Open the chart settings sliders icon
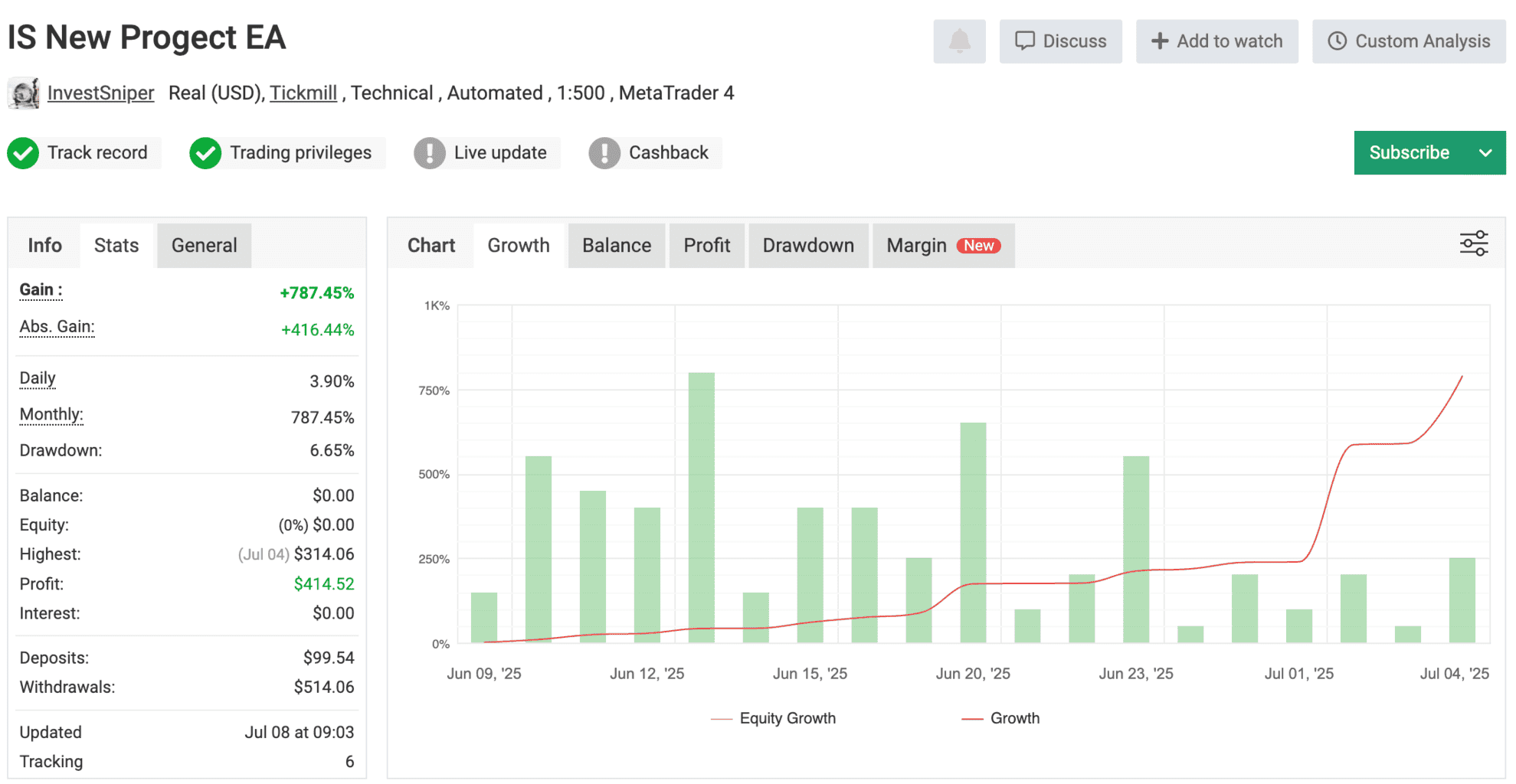 coord(1473,244)
